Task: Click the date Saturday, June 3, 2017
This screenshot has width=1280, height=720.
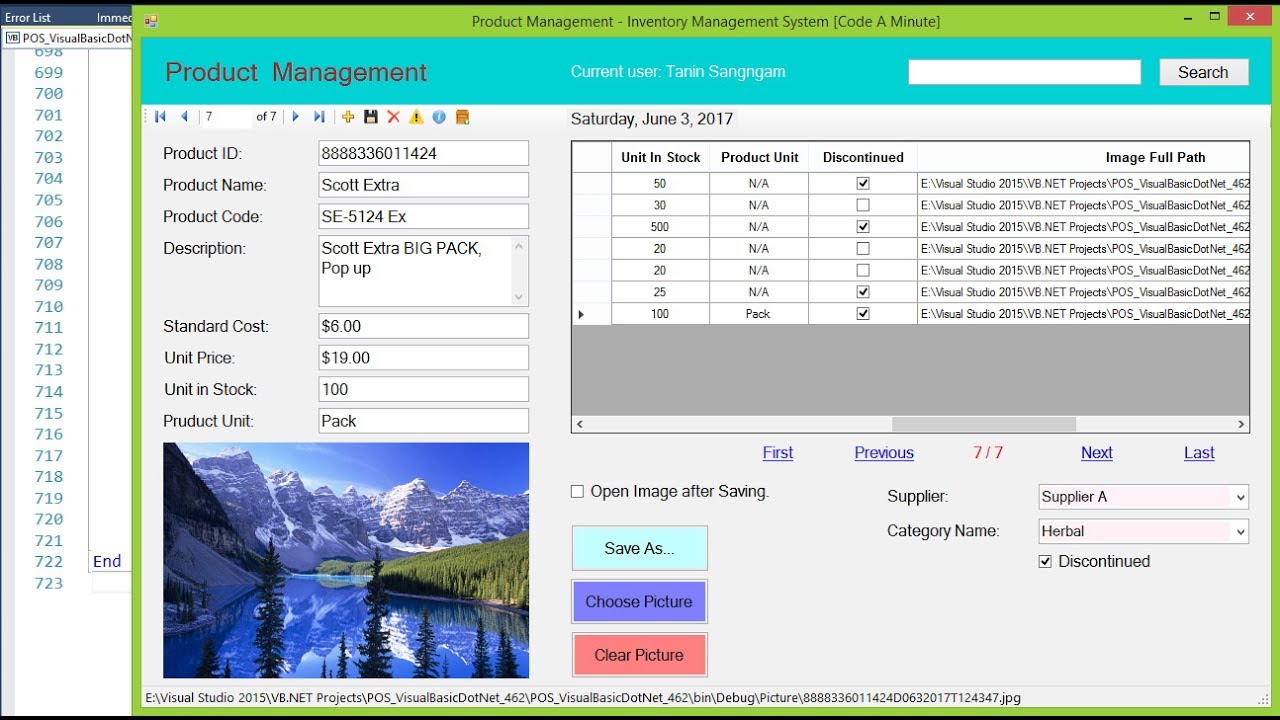Action: [x=652, y=119]
